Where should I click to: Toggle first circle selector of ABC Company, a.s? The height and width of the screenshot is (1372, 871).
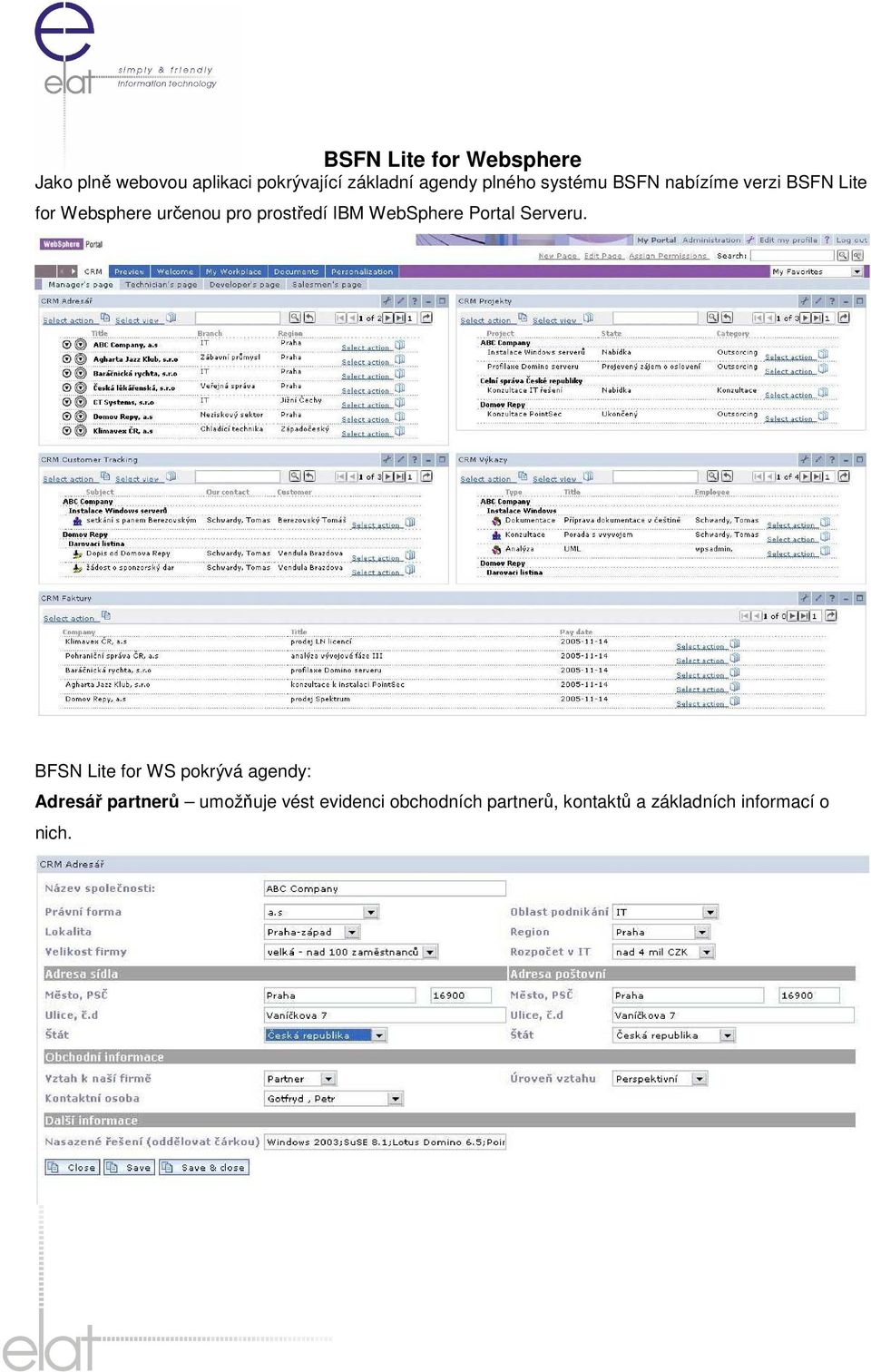[67, 345]
